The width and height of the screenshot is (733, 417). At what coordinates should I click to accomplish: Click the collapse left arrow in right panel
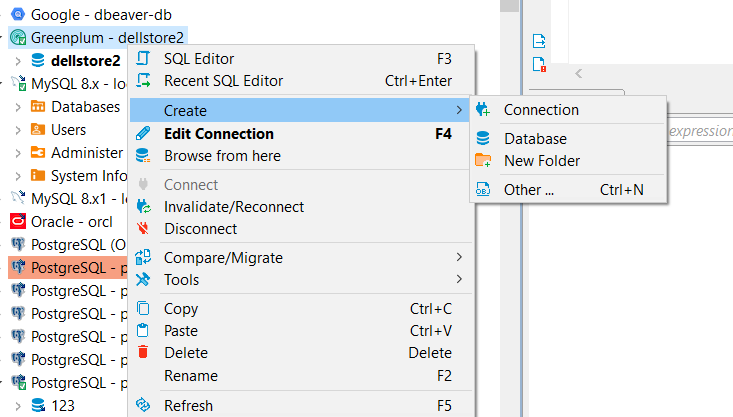(579, 73)
